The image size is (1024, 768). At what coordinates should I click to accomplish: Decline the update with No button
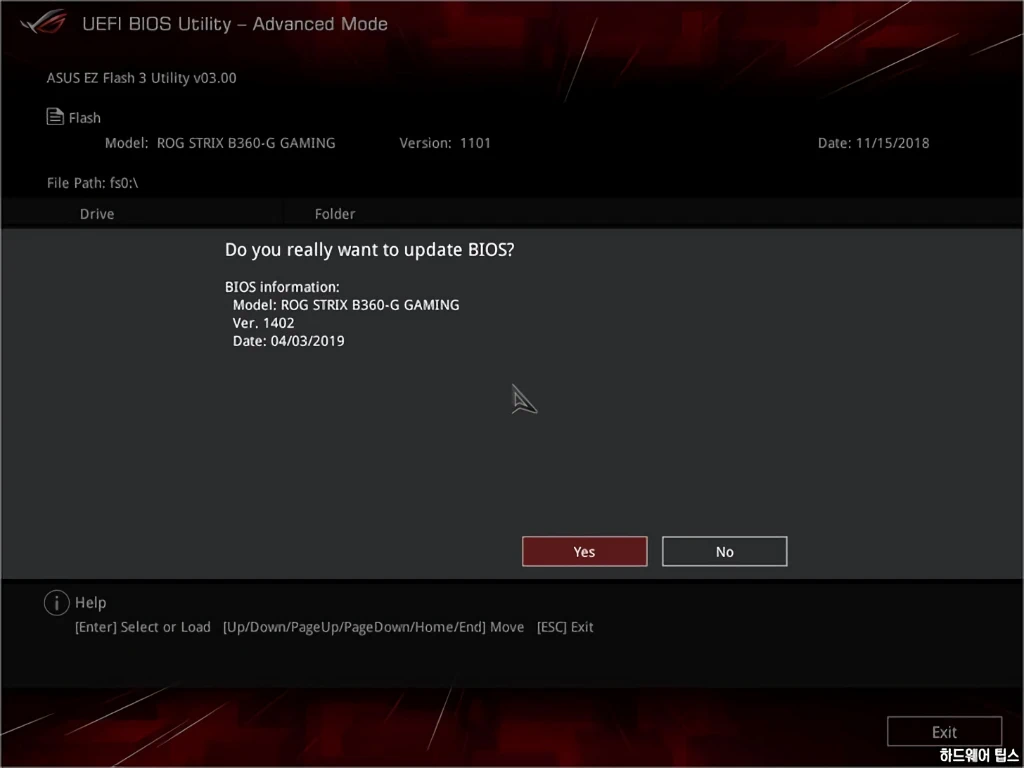click(x=724, y=551)
